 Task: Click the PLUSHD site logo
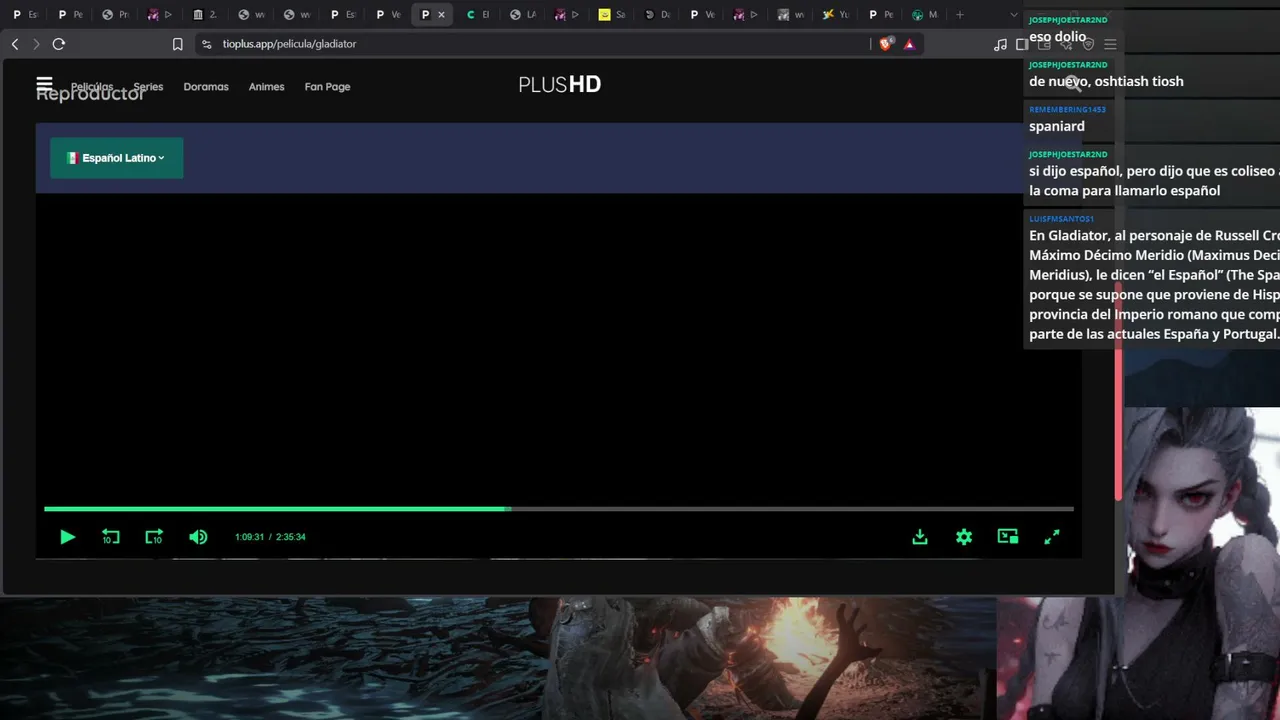coord(560,85)
